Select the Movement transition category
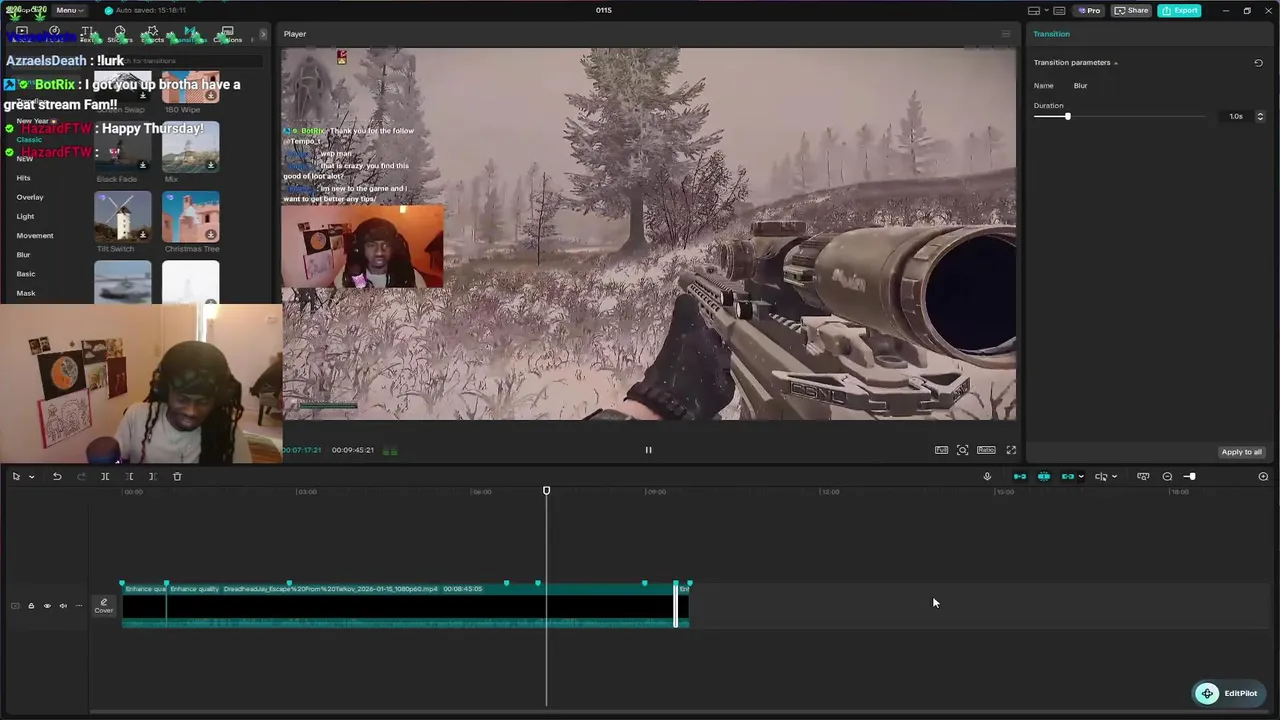 (x=35, y=236)
